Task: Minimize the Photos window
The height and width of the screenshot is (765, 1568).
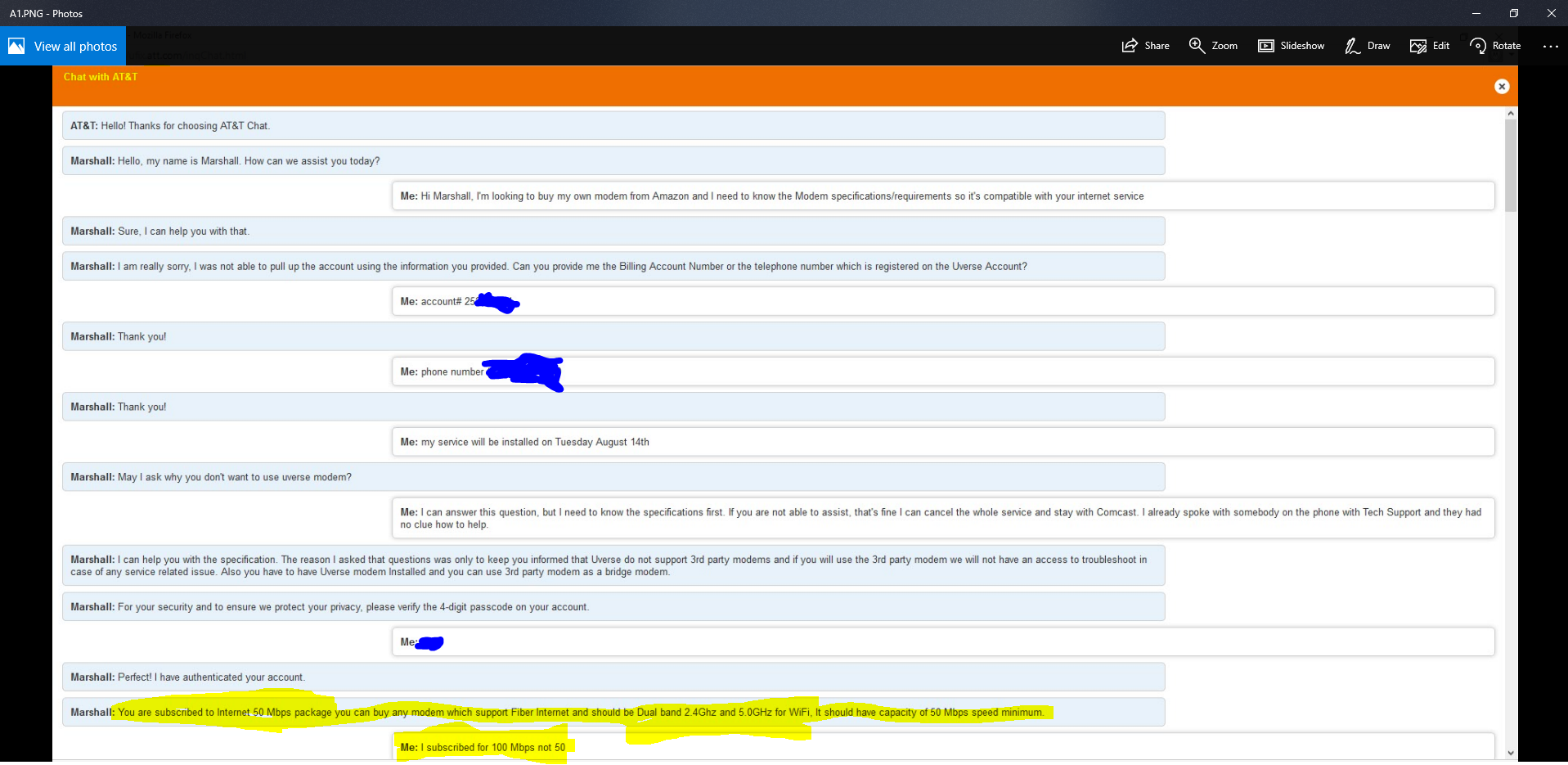Action: (x=1476, y=13)
